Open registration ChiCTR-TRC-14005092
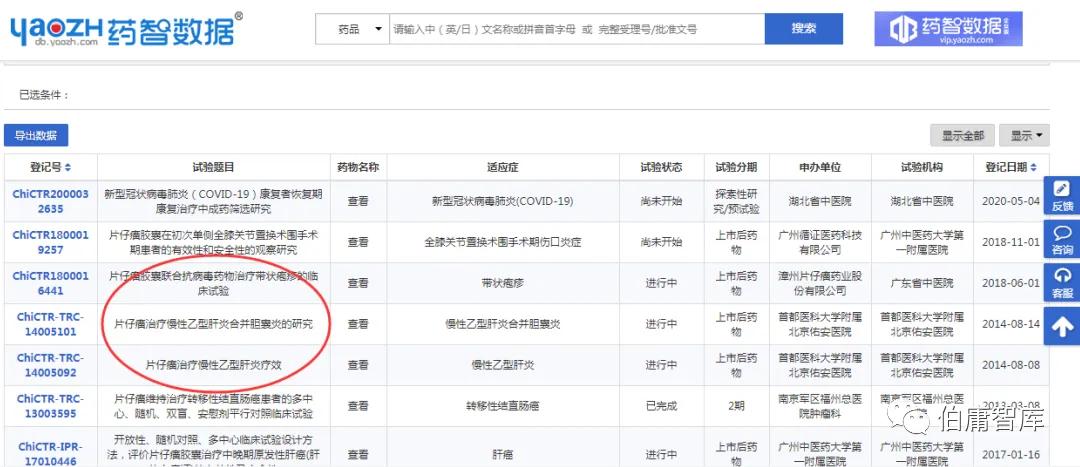The image size is (1080, 467). (51, 365)
